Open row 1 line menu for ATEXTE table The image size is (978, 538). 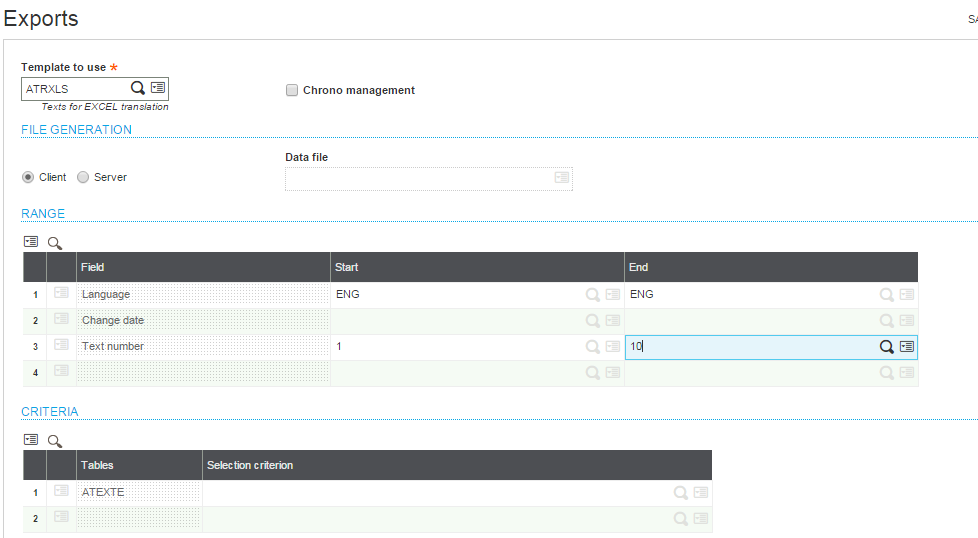tap(62, 492)
